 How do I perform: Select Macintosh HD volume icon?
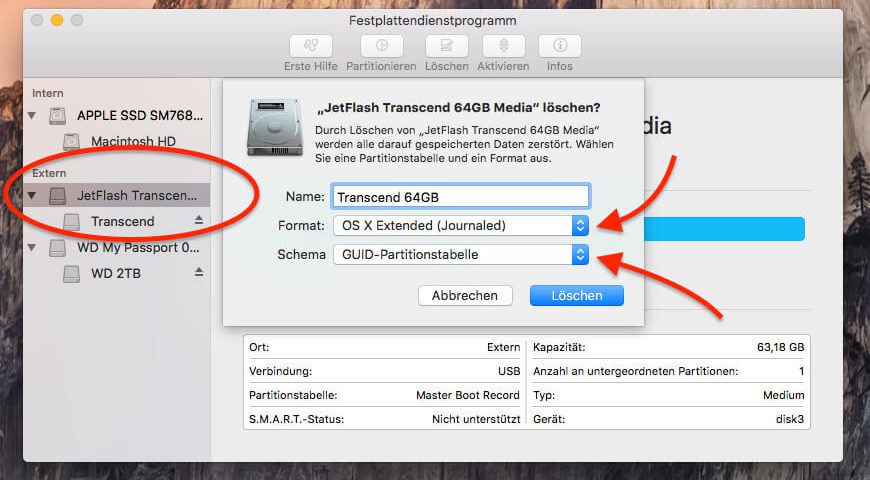point(71,142)
